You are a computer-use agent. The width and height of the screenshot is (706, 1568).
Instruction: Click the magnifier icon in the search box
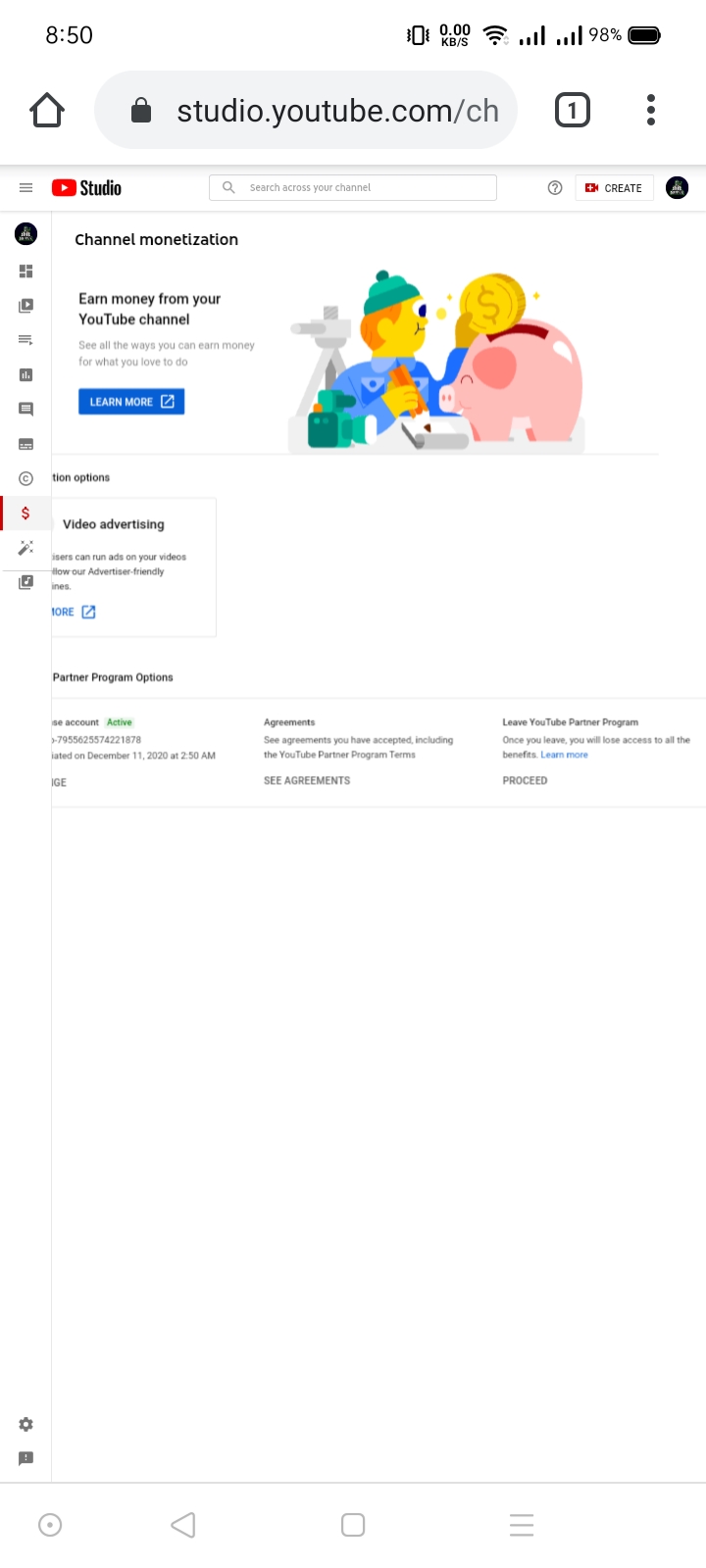tap(228, 187)
